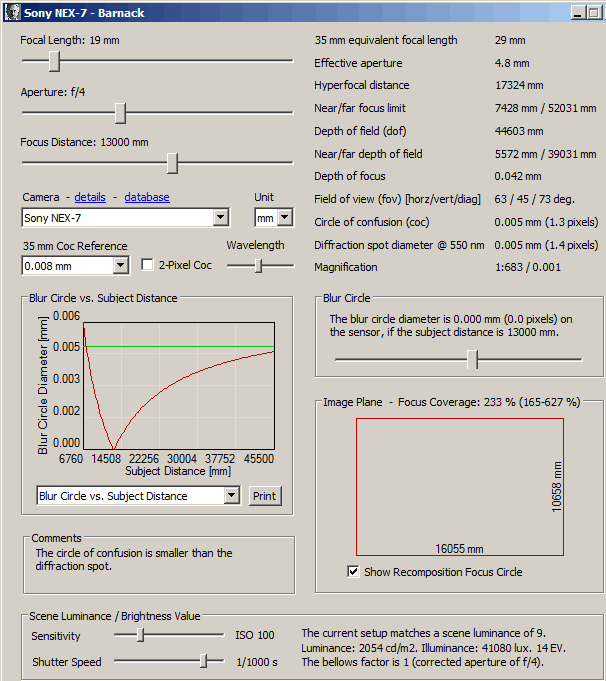This screenshot has width=606, height=681.
Task: Click the Focus Distance slider handle
Action: coord(172,163)
